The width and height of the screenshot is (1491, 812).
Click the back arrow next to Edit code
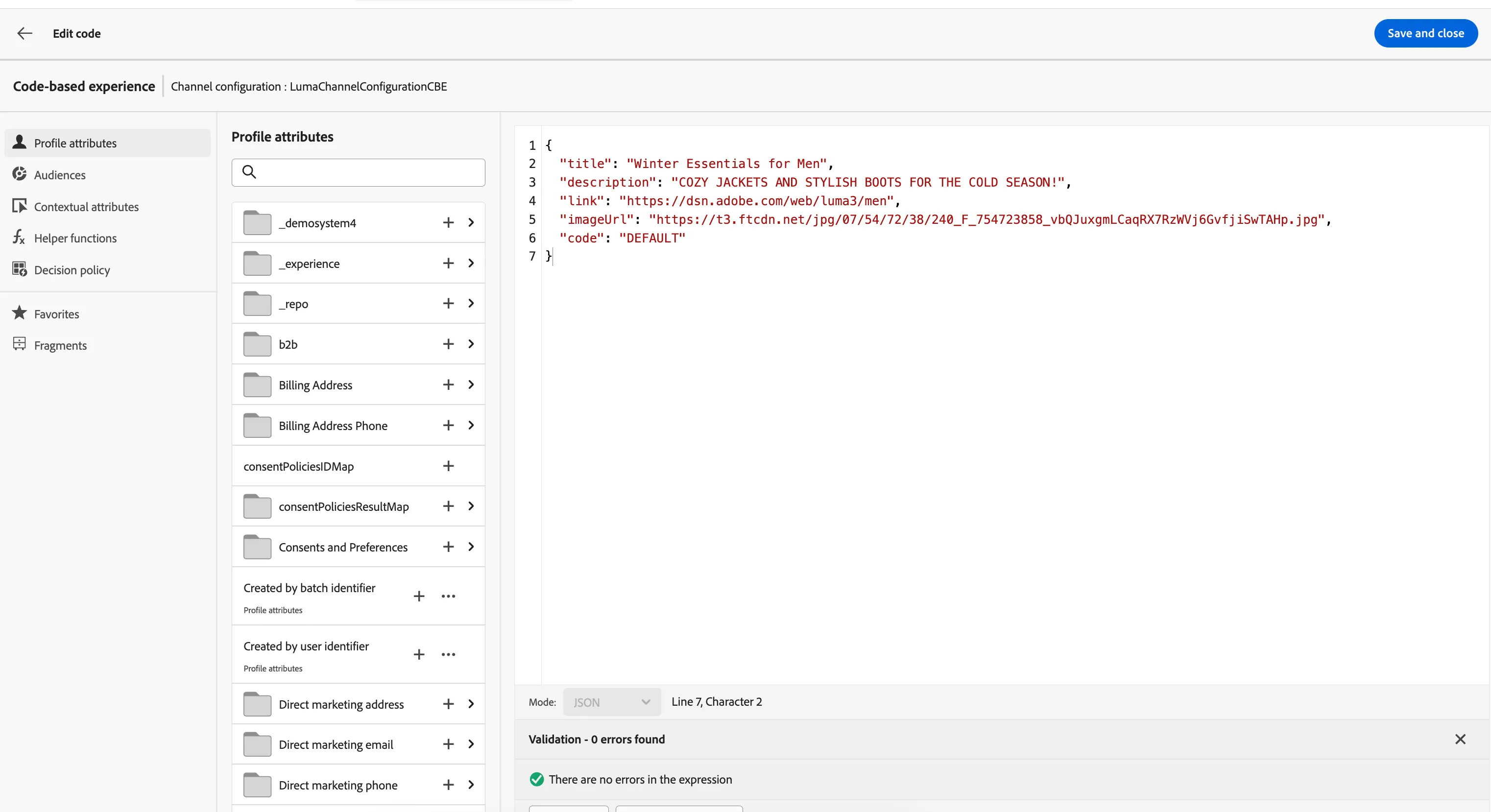coord(25,34)
